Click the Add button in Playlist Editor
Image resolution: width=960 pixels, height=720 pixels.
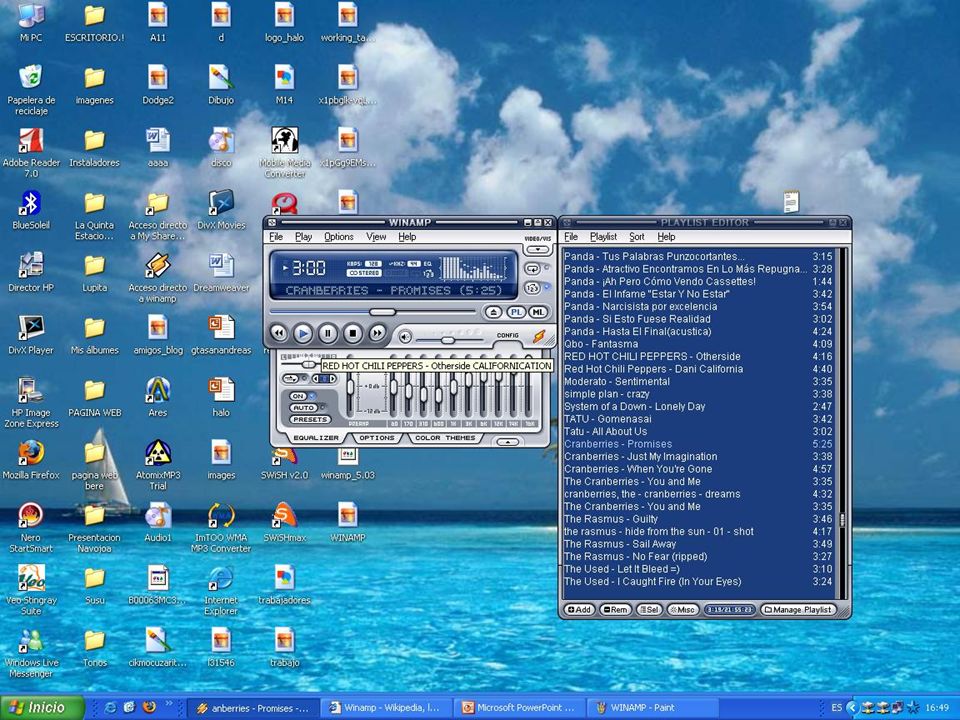click(579, 610)
